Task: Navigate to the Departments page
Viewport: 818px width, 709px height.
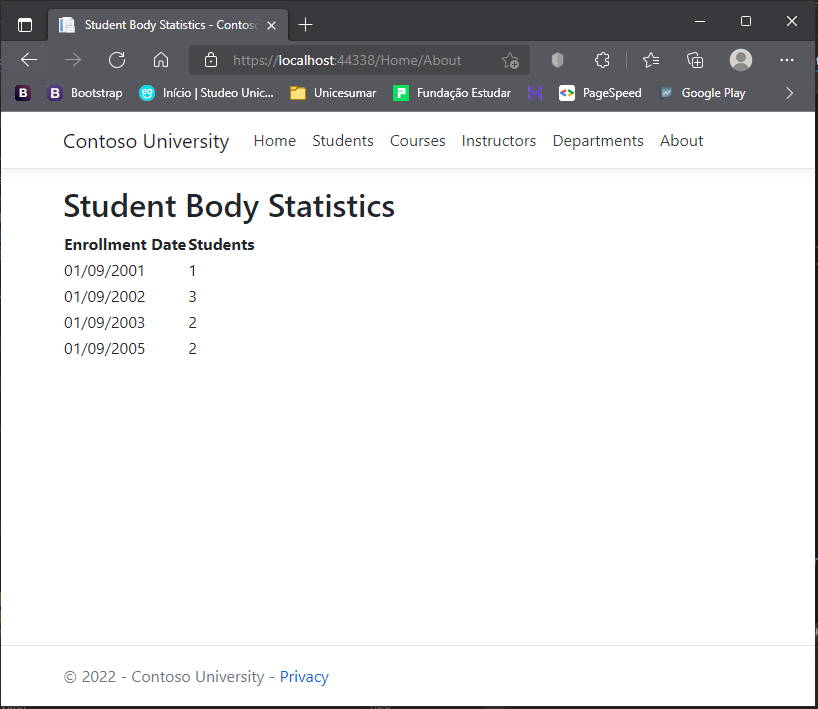Action: [x=597, y=141]
